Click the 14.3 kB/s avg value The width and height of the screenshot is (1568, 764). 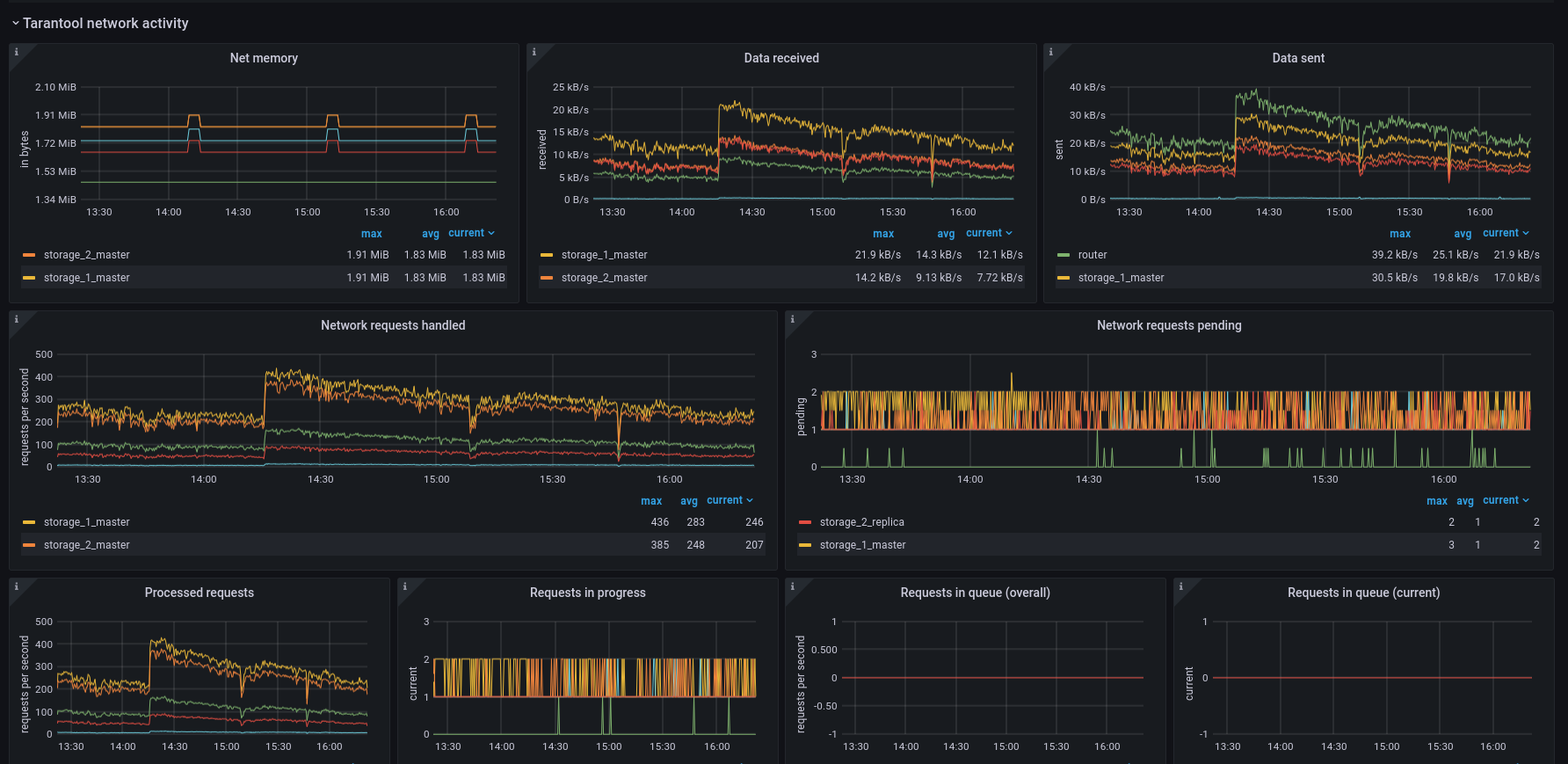(x=939, y=255)
